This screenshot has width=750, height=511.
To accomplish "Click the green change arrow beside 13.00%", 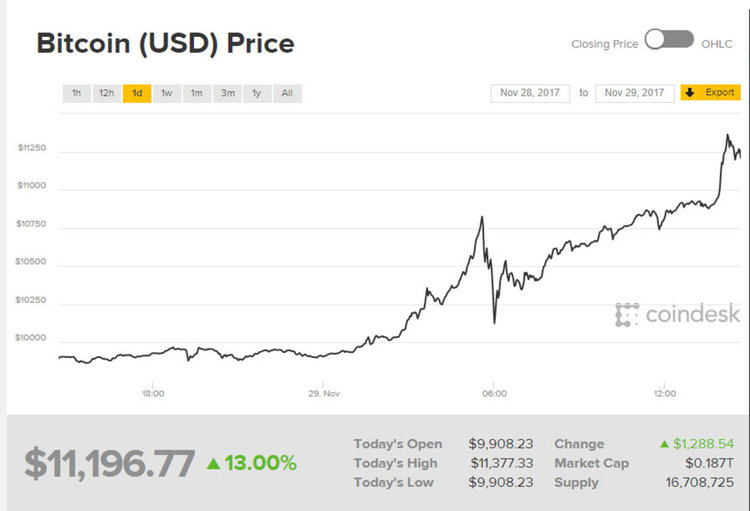I will pyautogui.click(x=213, y=463).
